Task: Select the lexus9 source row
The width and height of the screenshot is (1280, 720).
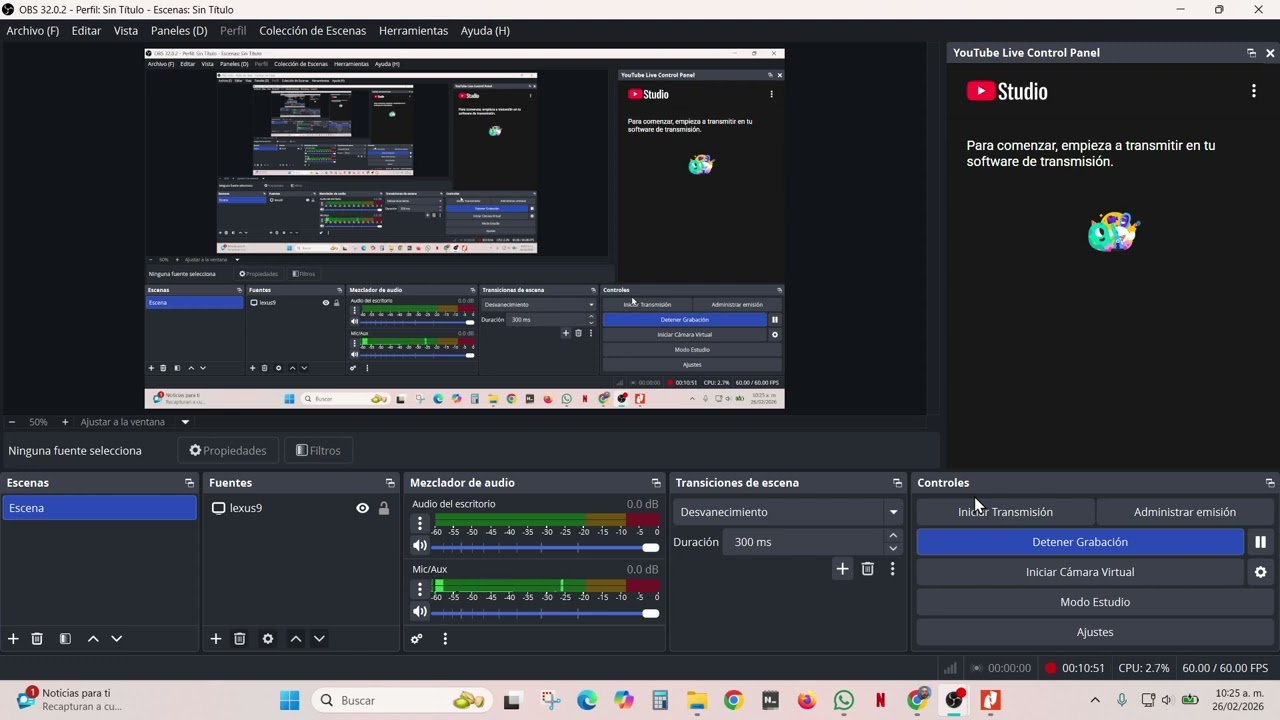Action: pos(300,508)
